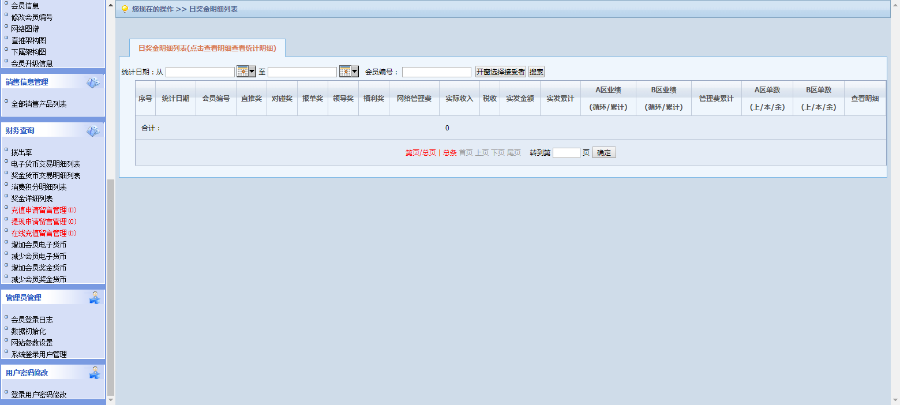Open 奖金货币交易明细列表 sidebar link
900x405 pixels.
46,176
